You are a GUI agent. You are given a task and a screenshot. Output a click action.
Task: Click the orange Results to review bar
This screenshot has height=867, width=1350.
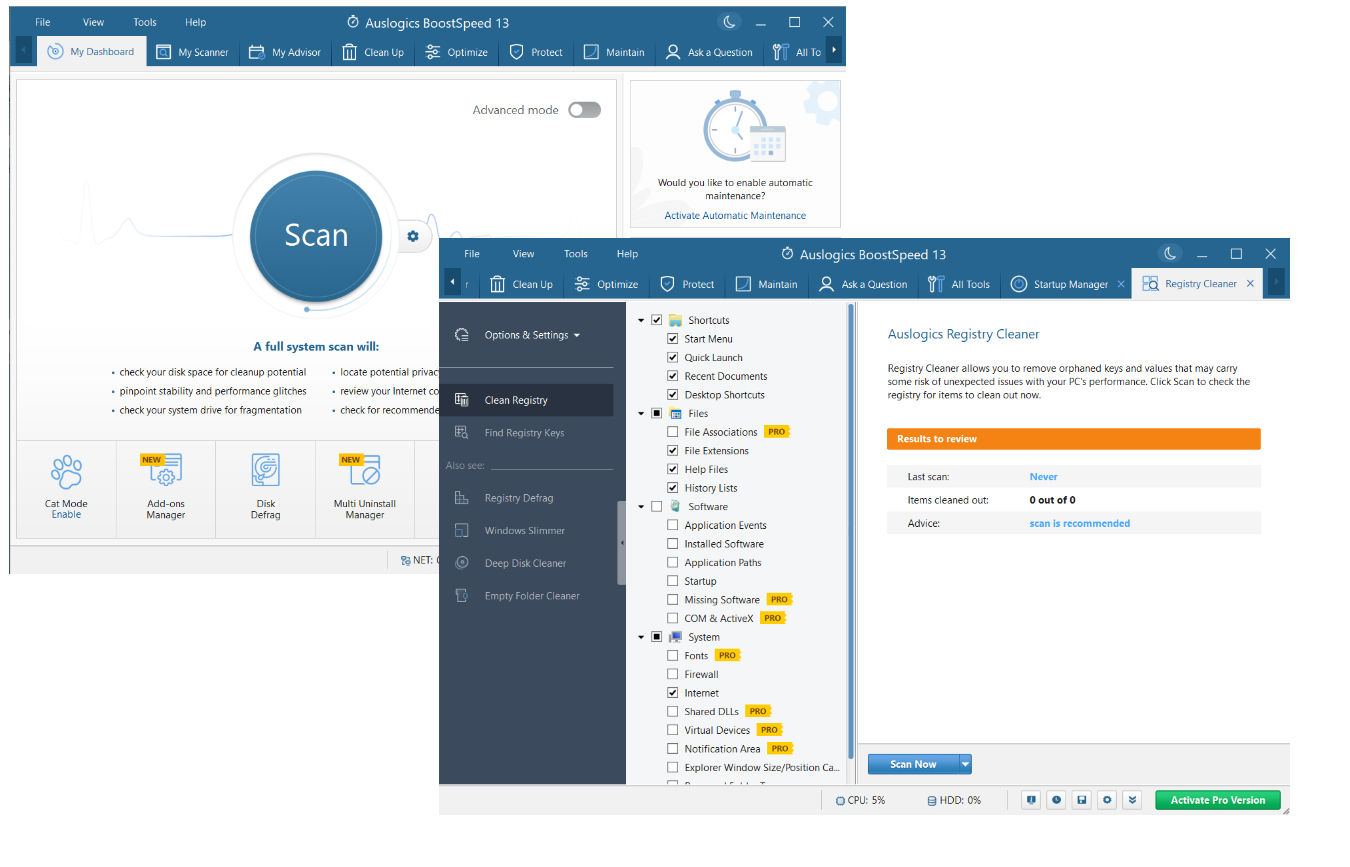(x=1074, y=439)
